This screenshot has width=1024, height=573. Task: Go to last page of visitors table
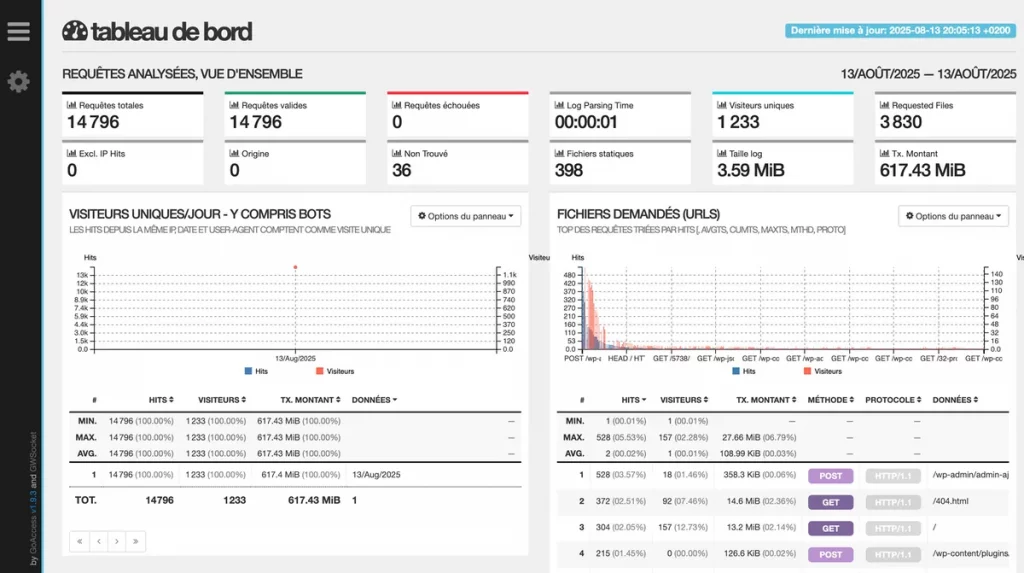[x=136, y=541]
